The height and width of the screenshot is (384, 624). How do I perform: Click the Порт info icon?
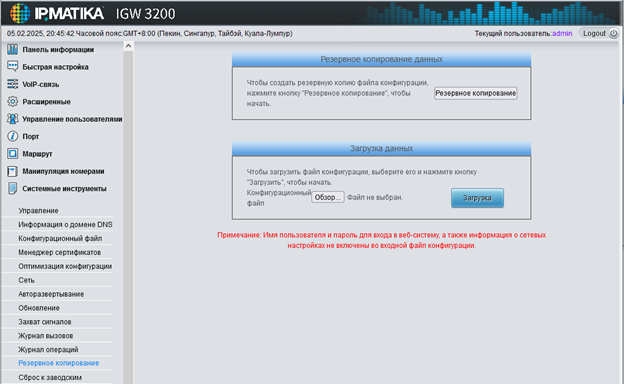[x=12, y=136]
